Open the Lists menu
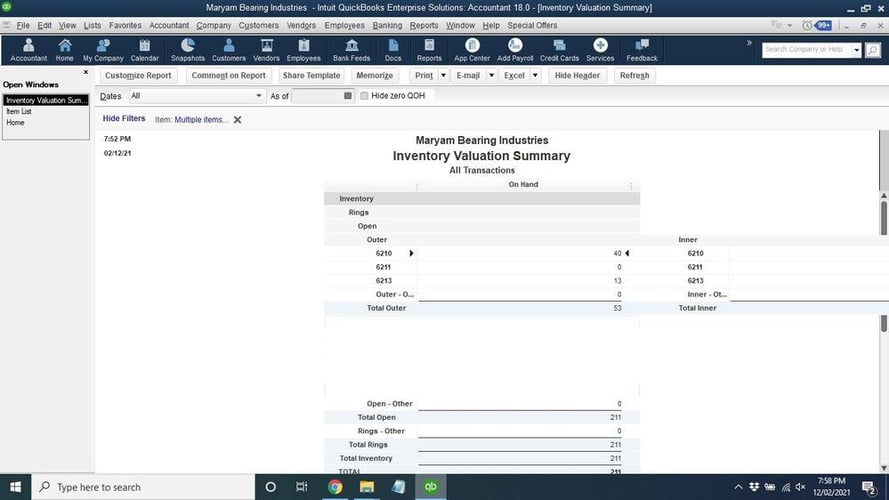 click(92, 26)
